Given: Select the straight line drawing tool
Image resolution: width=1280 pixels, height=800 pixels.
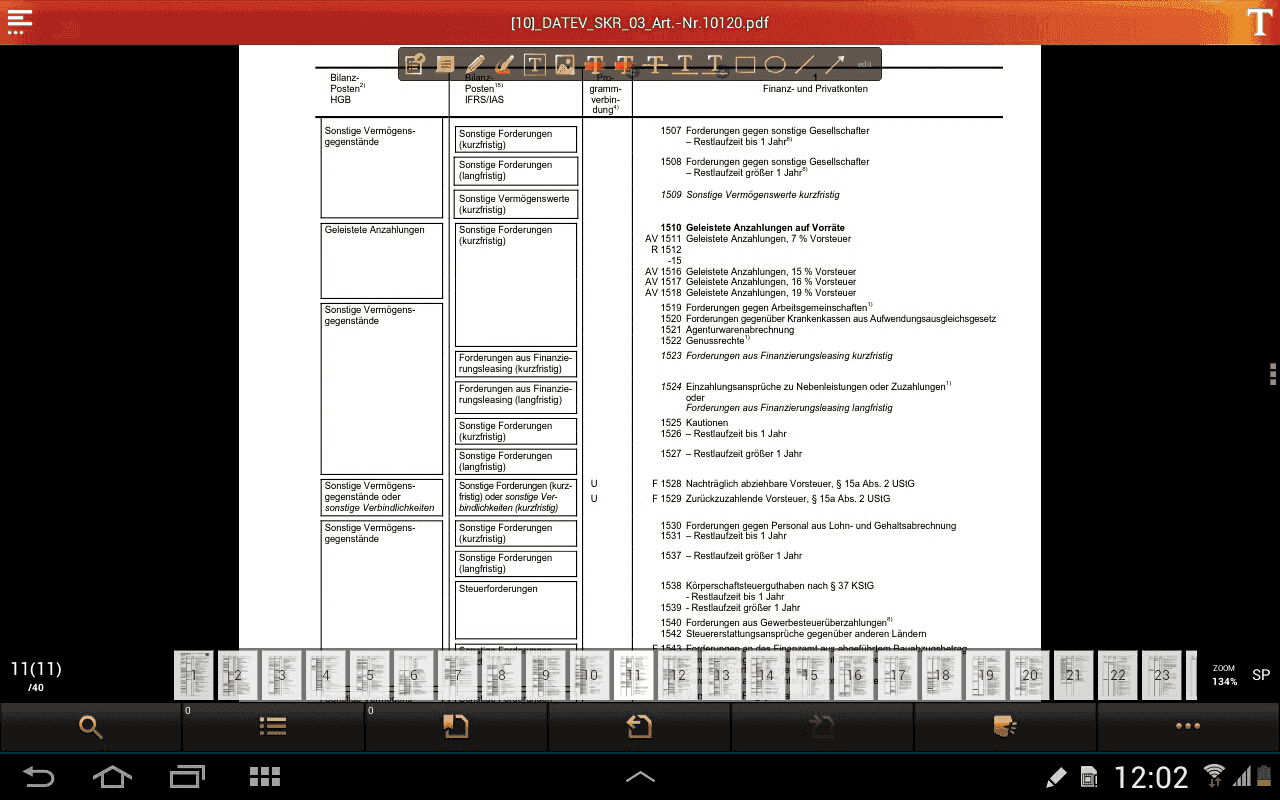Looking at the screenshot, I should coord(804,65).
